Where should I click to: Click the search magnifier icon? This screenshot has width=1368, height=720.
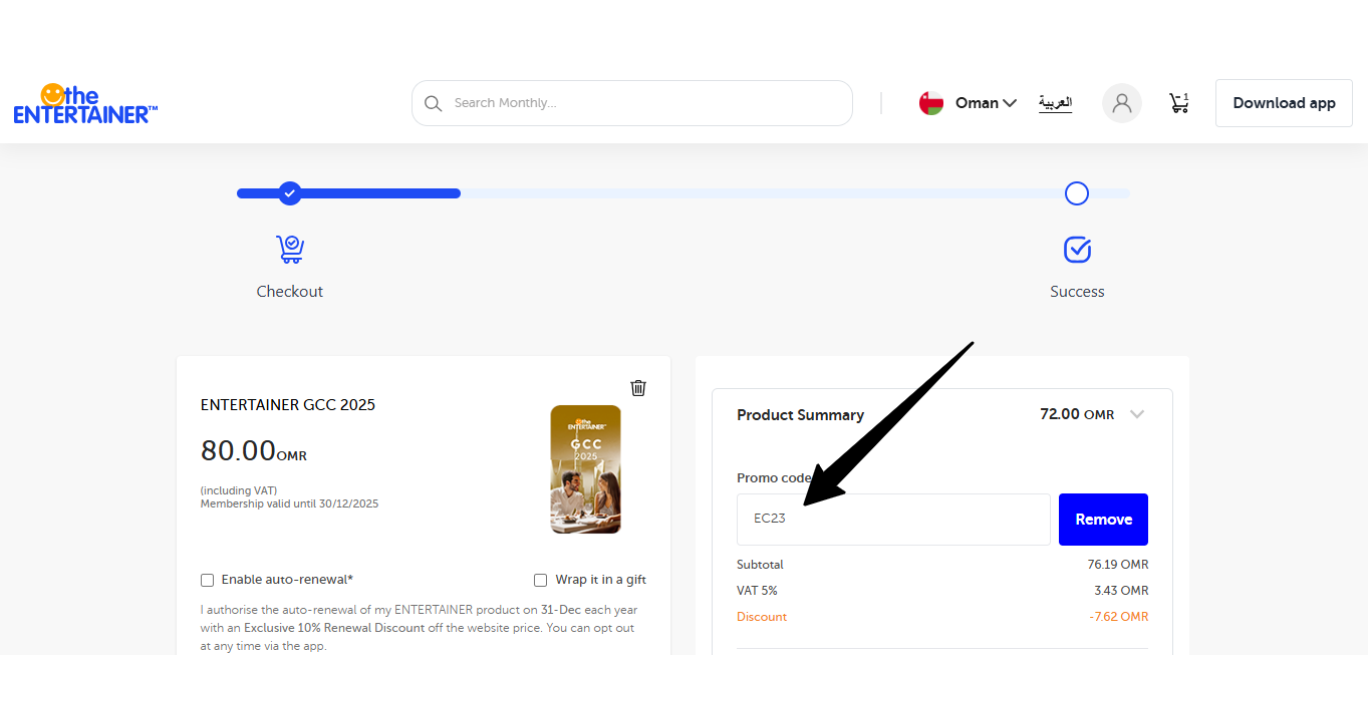pos(433,103)
